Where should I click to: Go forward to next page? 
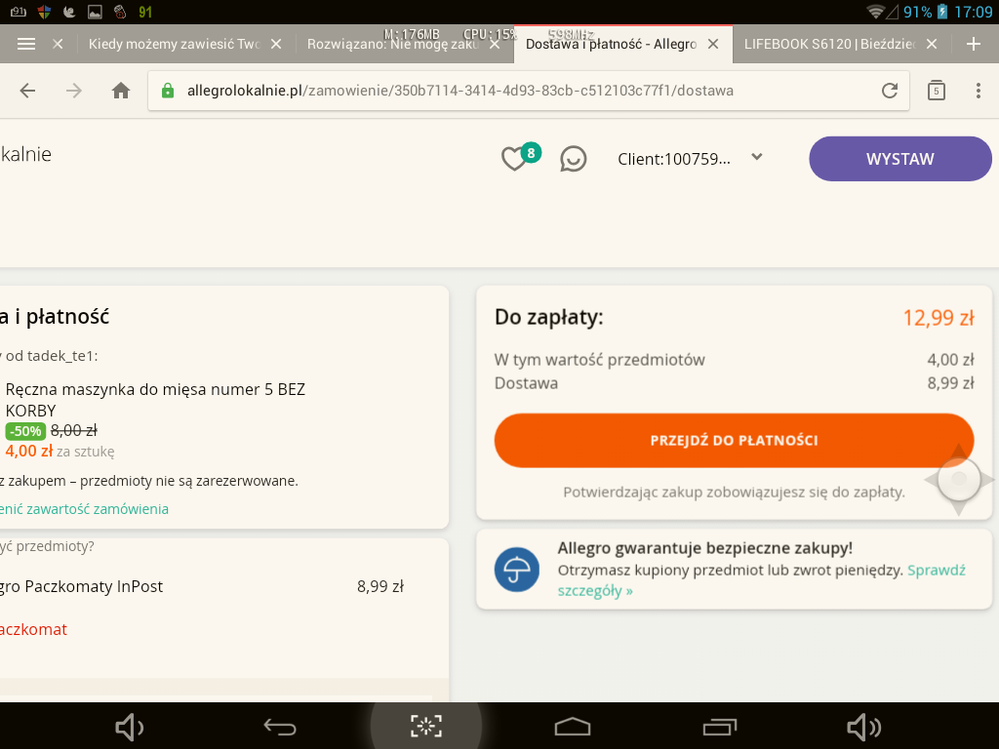click(x=74, y=90)
